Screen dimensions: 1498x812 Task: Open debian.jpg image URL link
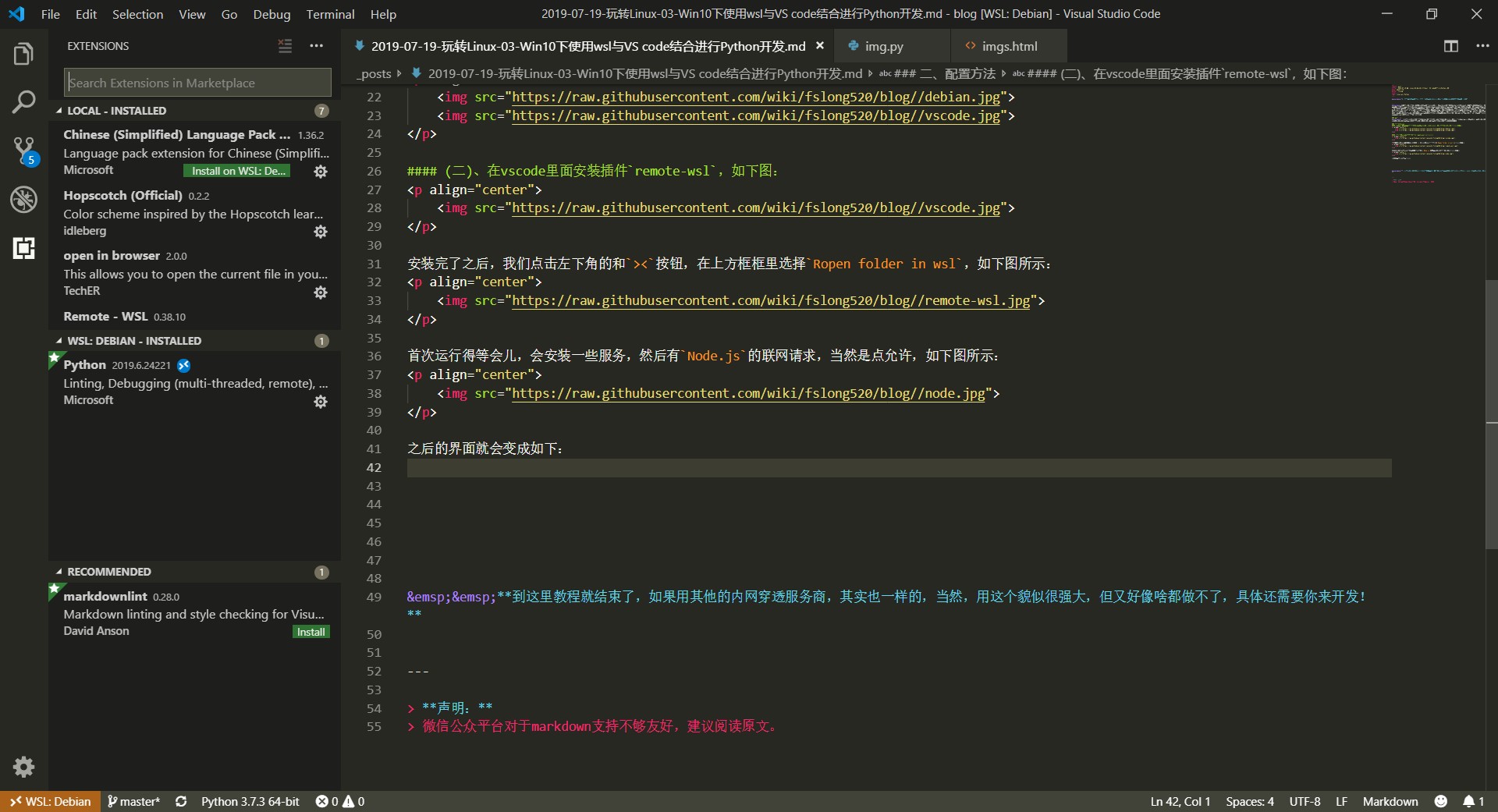pos(755,97)
